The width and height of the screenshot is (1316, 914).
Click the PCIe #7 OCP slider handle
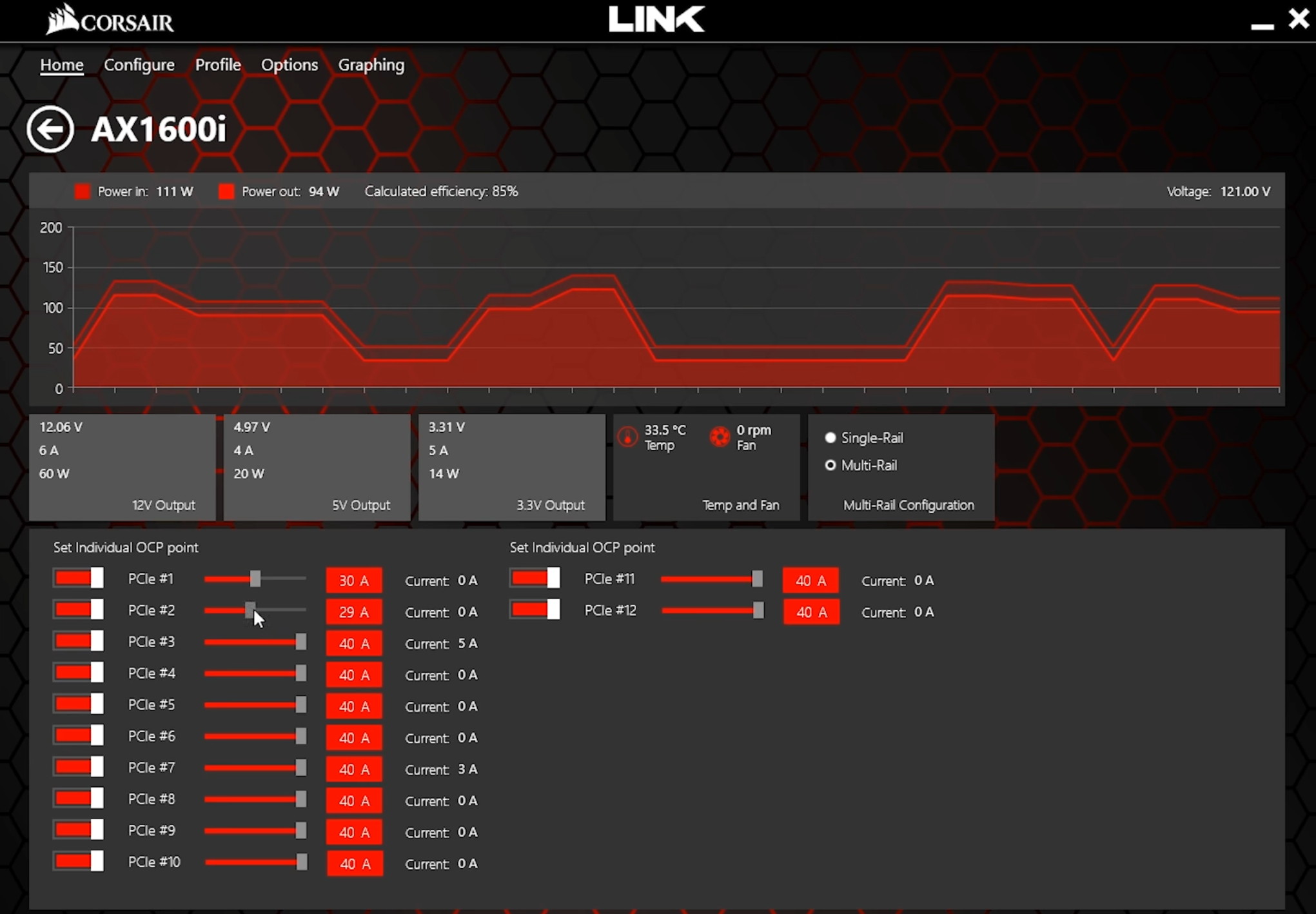pyautogui.click(x=301, y=768)
